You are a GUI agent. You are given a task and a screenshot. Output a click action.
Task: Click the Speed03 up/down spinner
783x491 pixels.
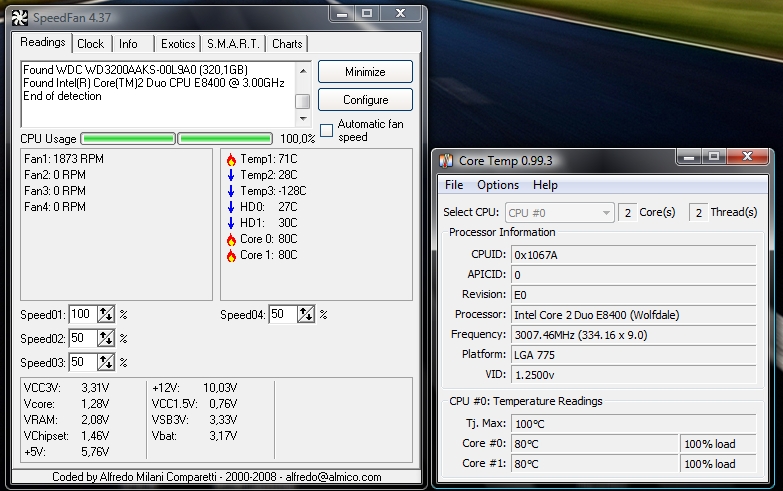point(105,362)
